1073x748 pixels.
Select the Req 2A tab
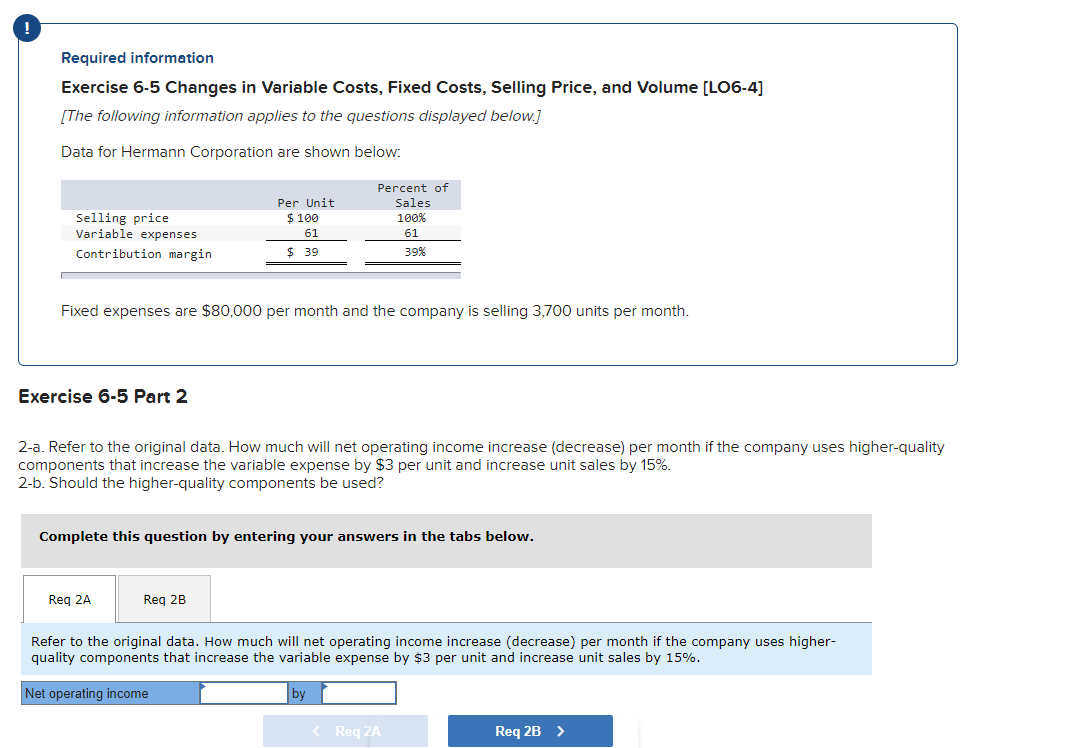pos(68,599)
